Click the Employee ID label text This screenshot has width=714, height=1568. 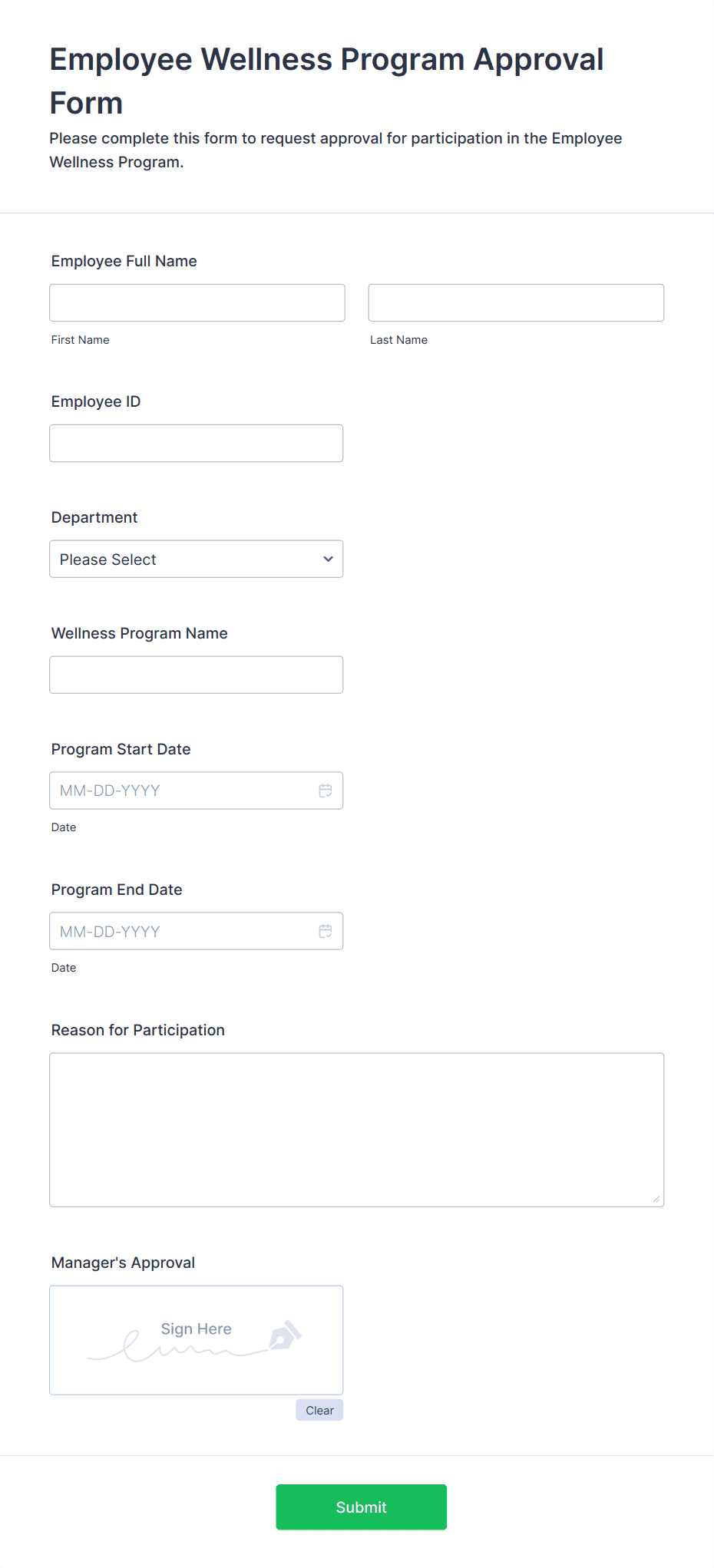coord(96,401)
